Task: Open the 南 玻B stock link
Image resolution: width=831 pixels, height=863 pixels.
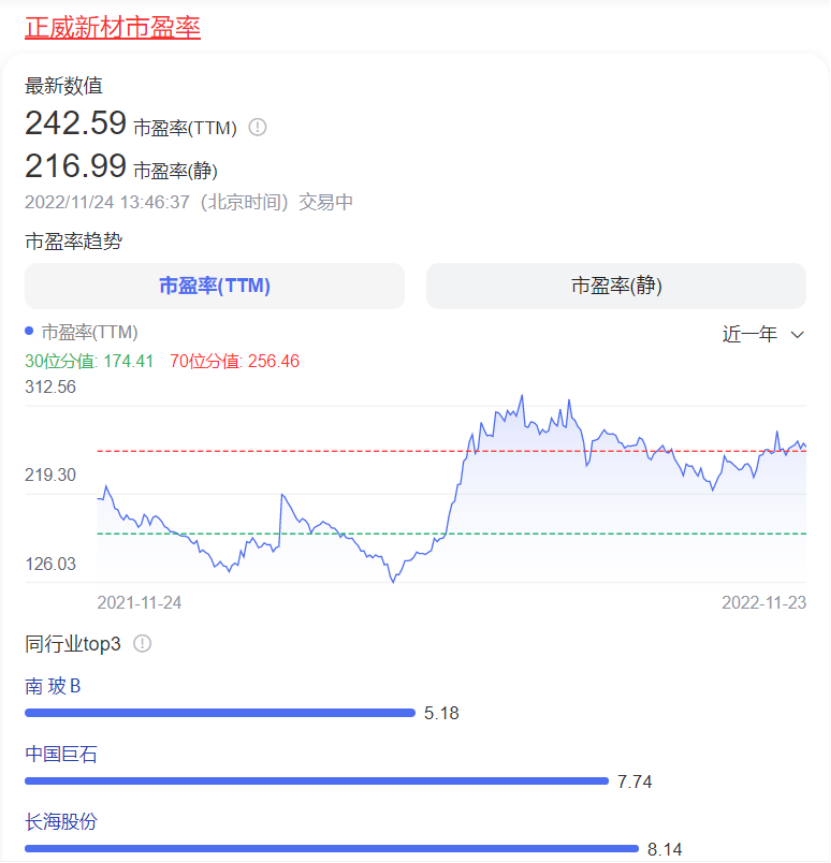Action: click(53, 686)
